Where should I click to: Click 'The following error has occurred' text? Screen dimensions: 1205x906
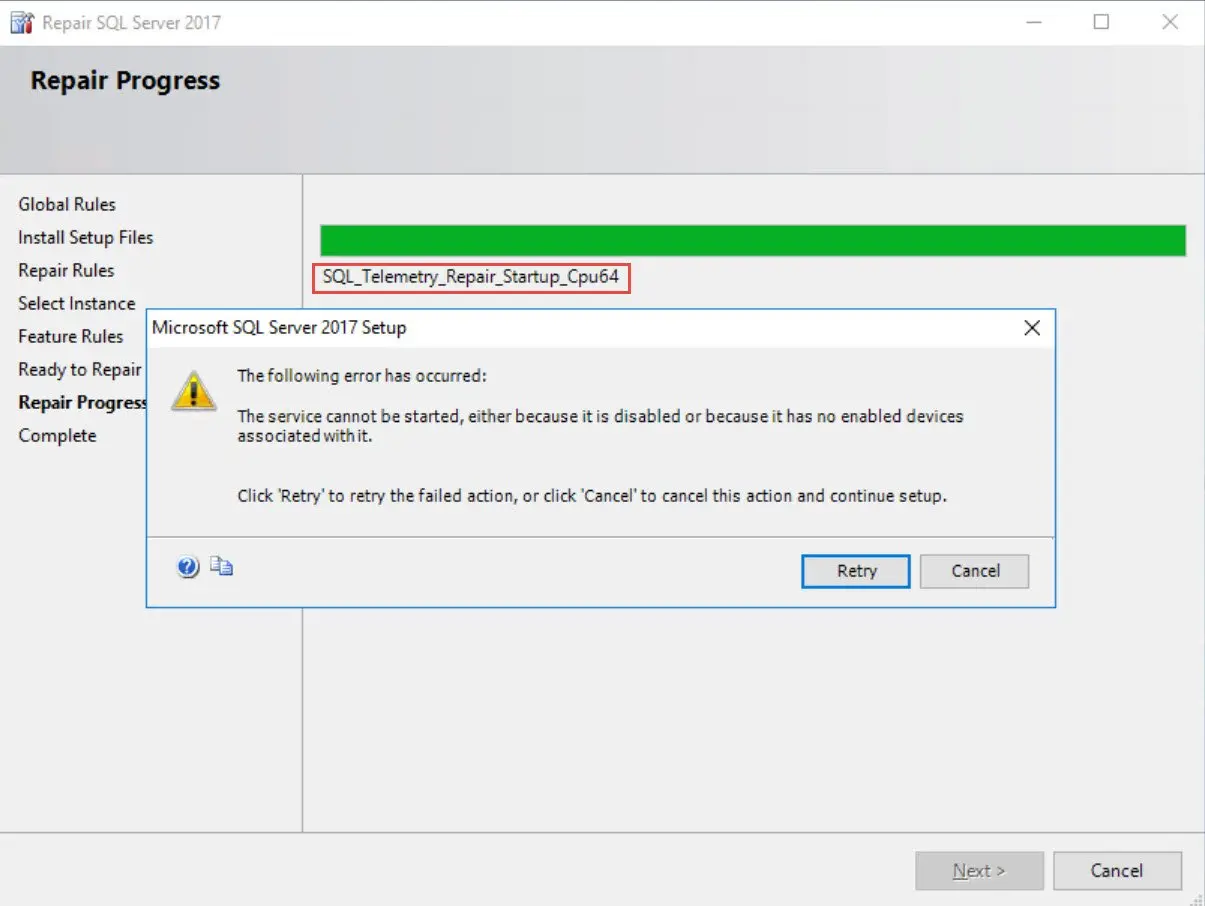[x=361, y=376]
